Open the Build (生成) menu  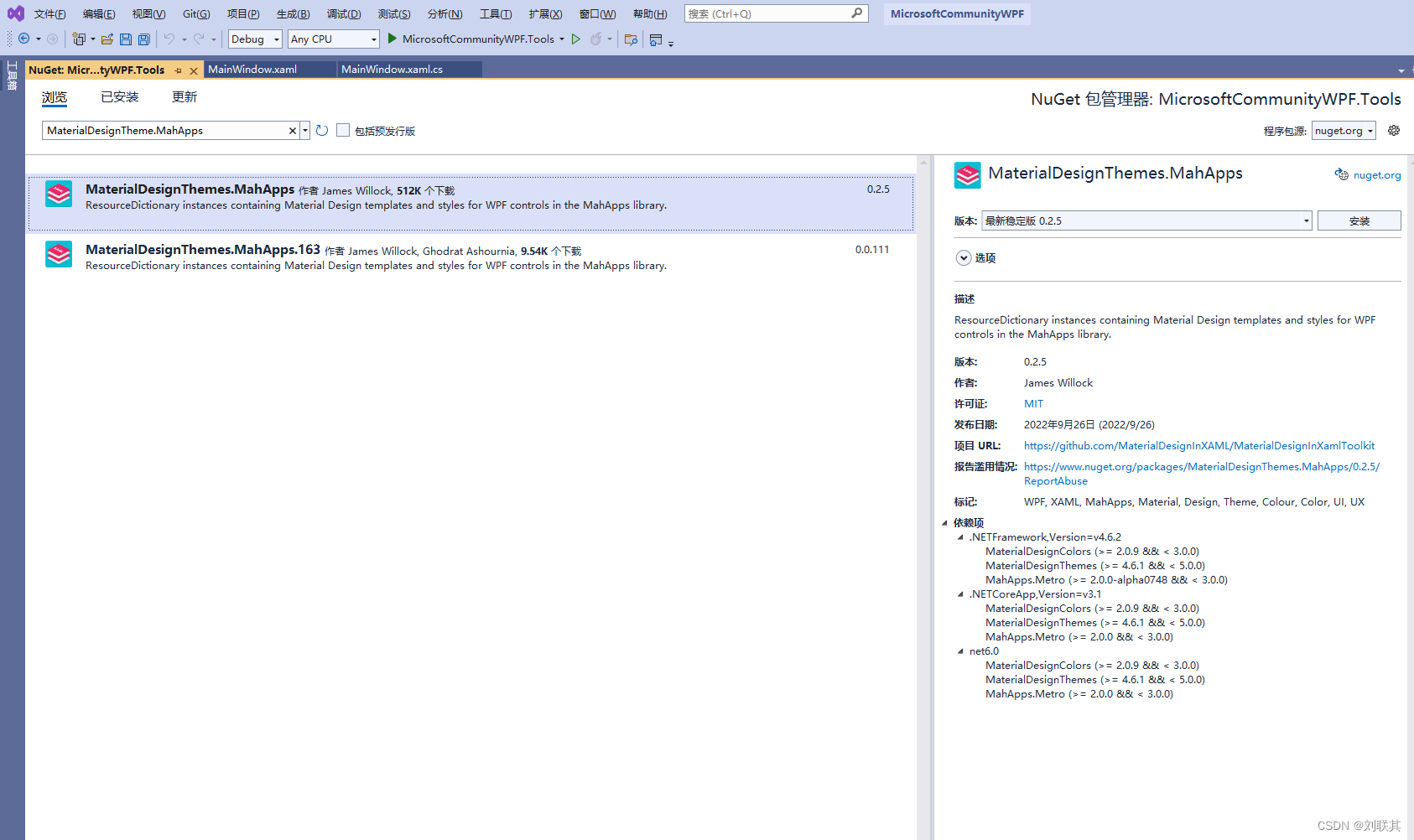(x=293, y=13)
